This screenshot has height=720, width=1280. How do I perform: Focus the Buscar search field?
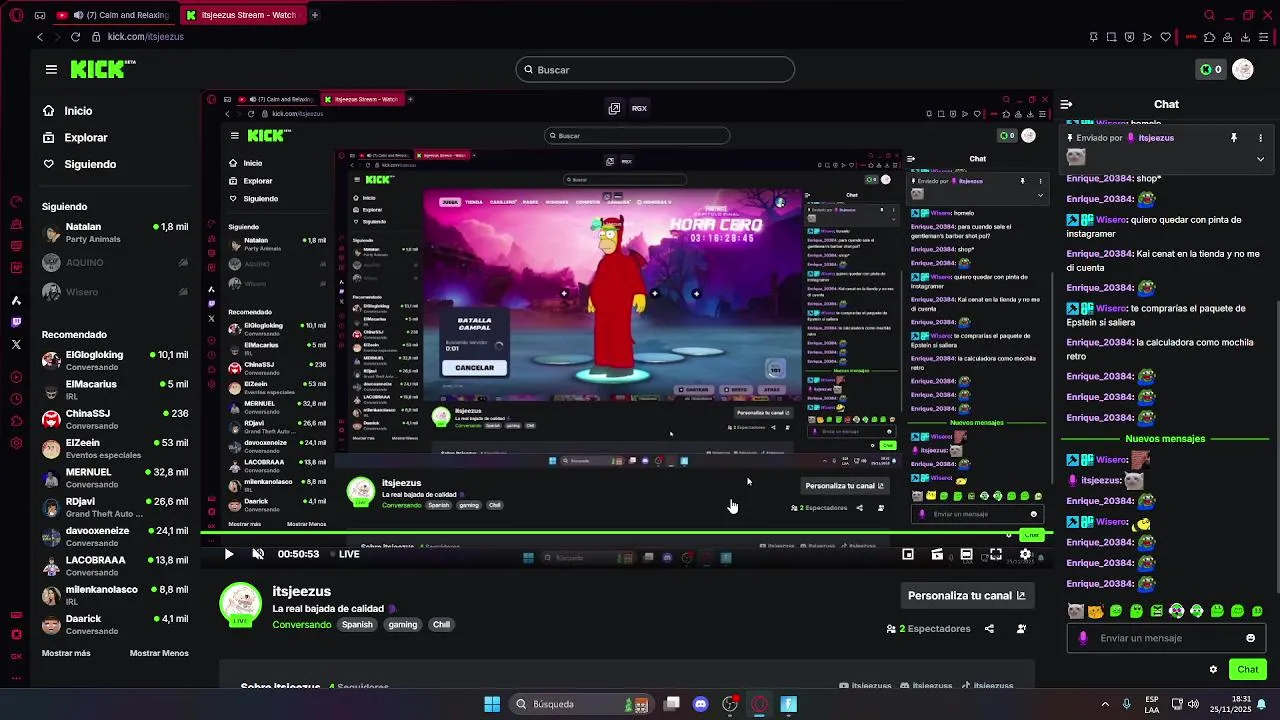(x=655, y=70)
